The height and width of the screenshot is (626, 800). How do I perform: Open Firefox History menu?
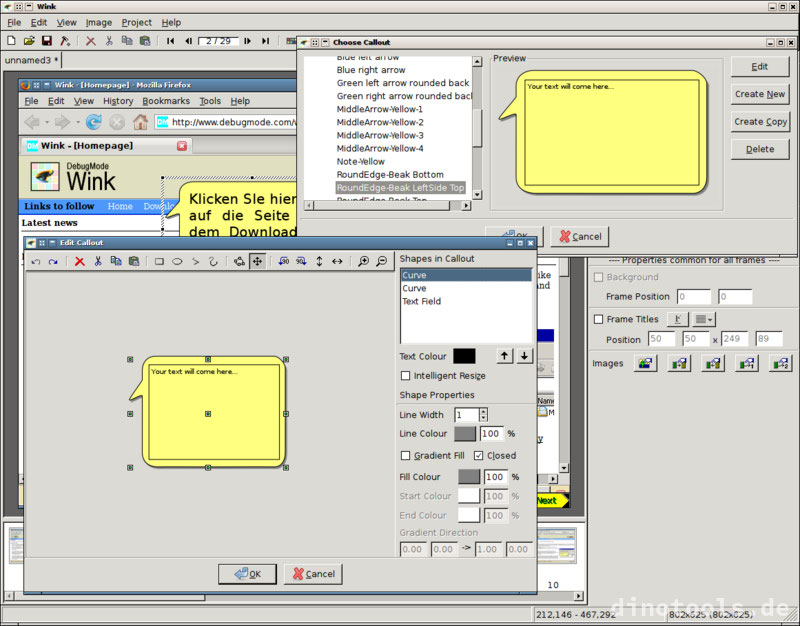click(x=118, y=101)
